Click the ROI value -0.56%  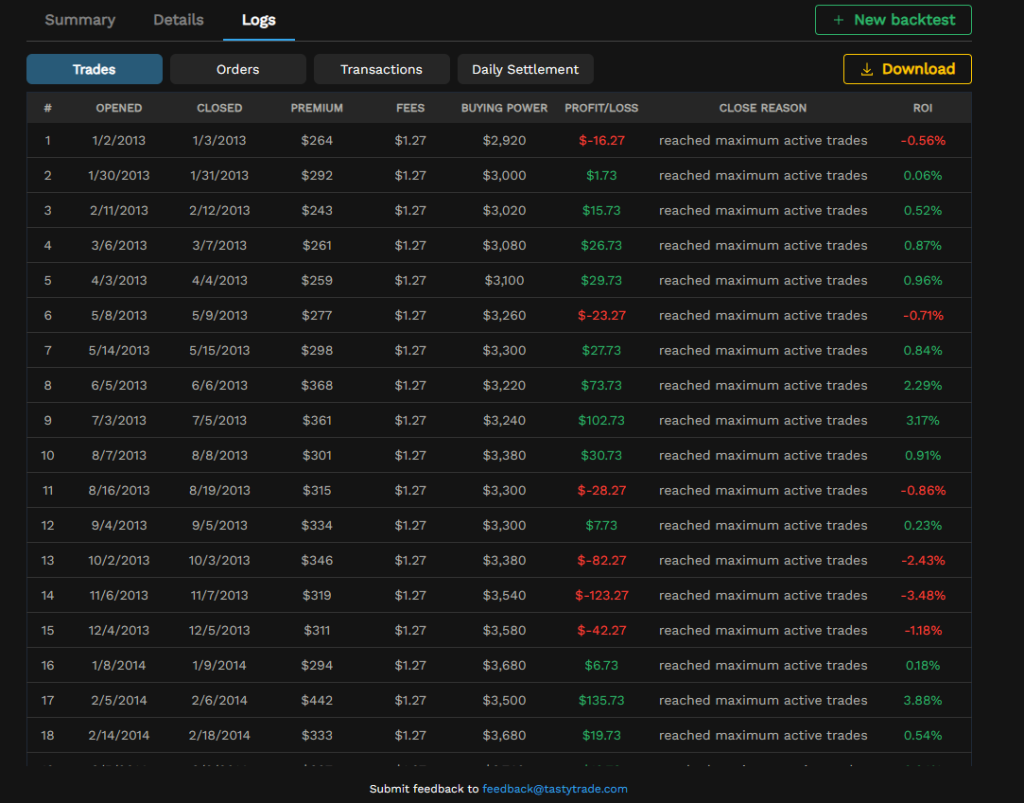point(923,140)
